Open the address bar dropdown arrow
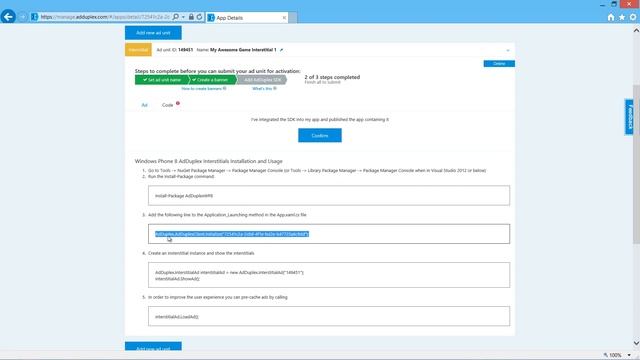Image resolution: width=640 pixels, height=360 pixels. coord(183,17)
